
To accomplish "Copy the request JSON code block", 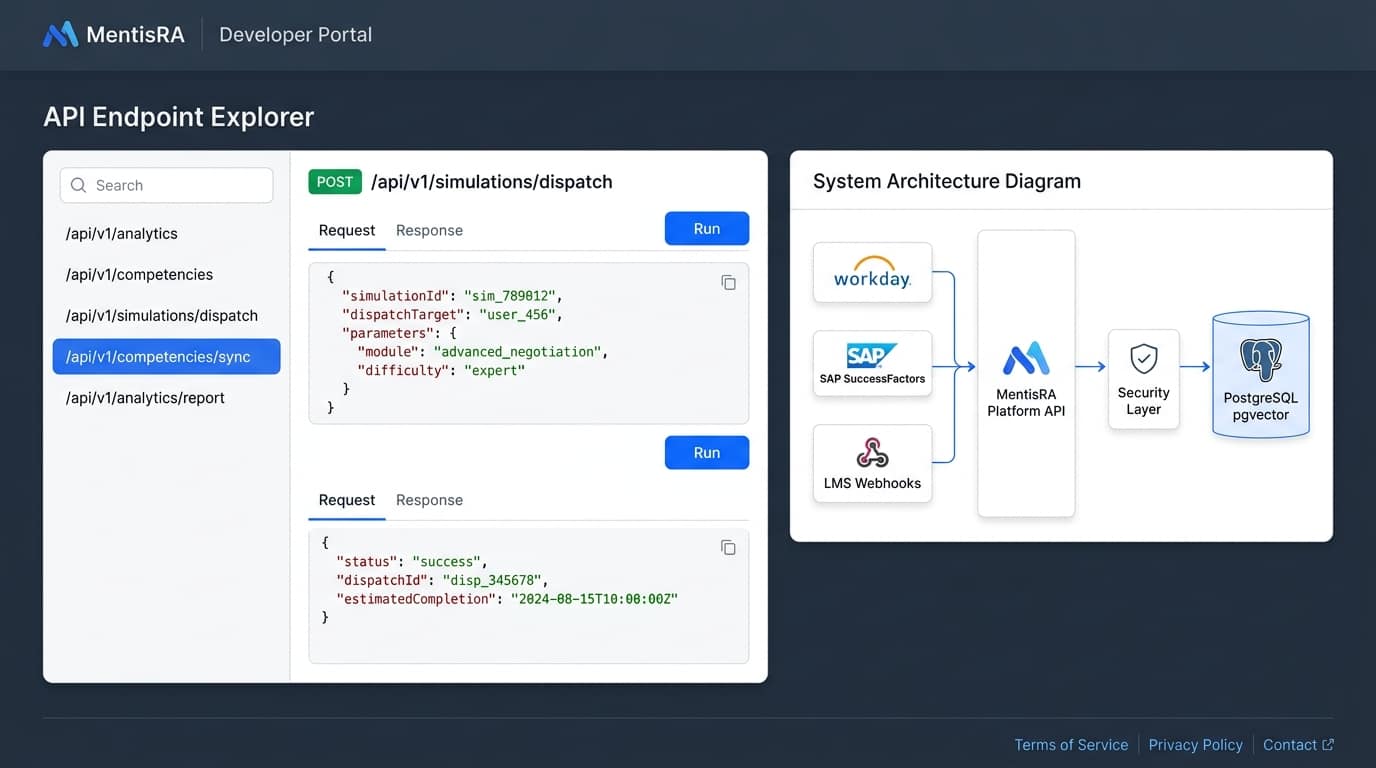I will tap(728, 283).
